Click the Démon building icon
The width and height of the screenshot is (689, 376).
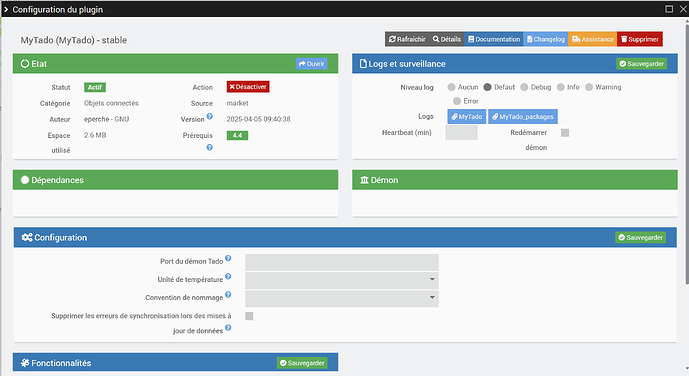coord(364,180)
